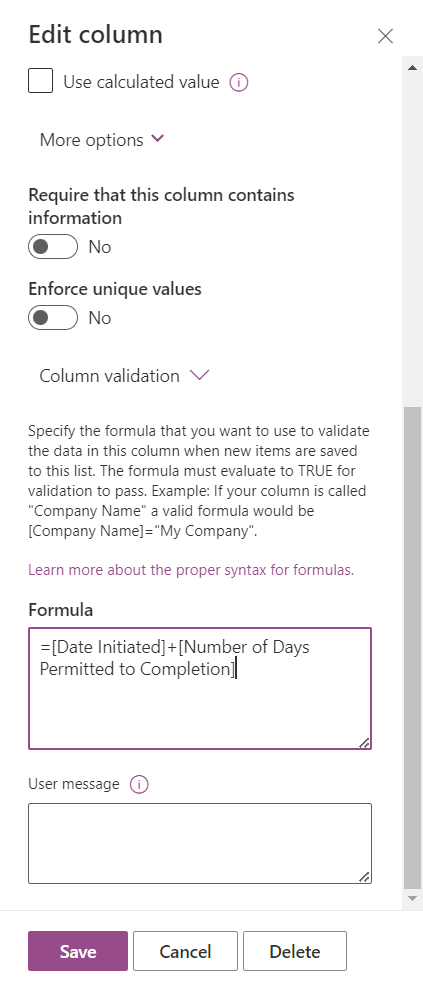Click inside the User message text box
Image resolution: width=423 pixels, height=986 pixels.
(x=200, y=843)
